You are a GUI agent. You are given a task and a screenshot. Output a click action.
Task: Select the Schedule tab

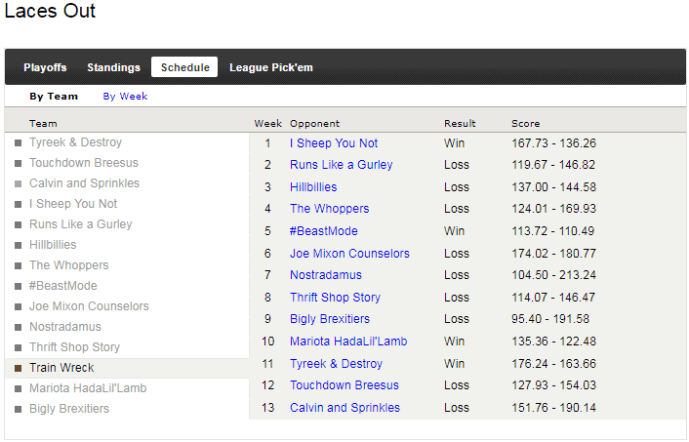tap(185, 67)
